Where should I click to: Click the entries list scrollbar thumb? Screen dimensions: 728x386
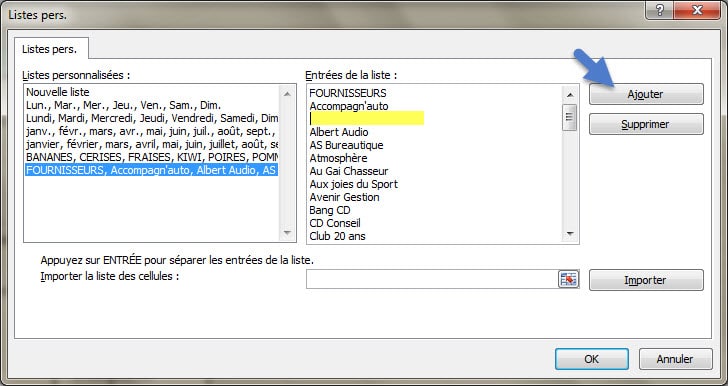[570, 118]
